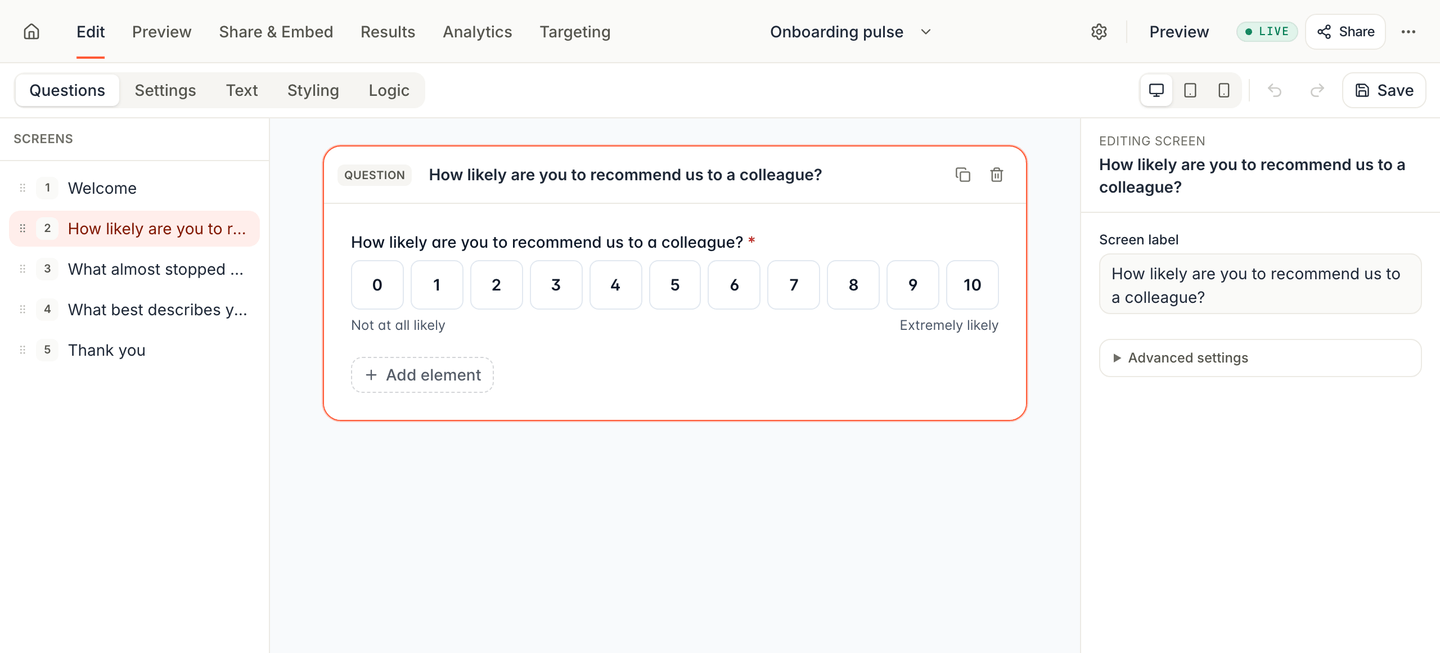Screen dimensions: 1440x653
Task: Duplicate the question with copy icon
Action: (963, 175)
